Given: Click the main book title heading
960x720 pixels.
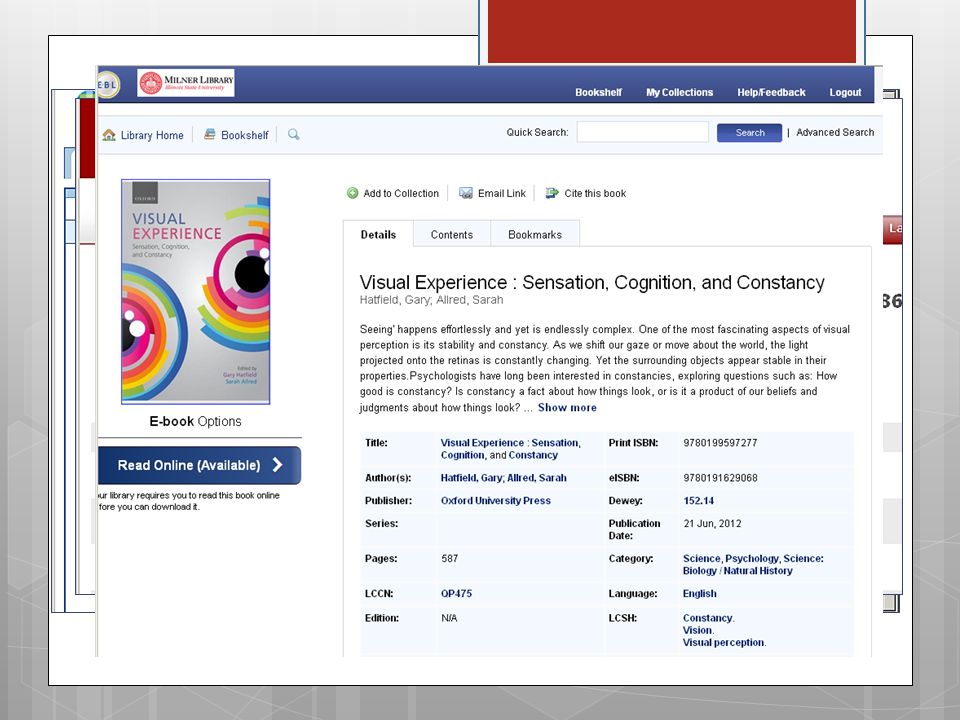Looking at the screenshot, I should (x=592, y=282).
